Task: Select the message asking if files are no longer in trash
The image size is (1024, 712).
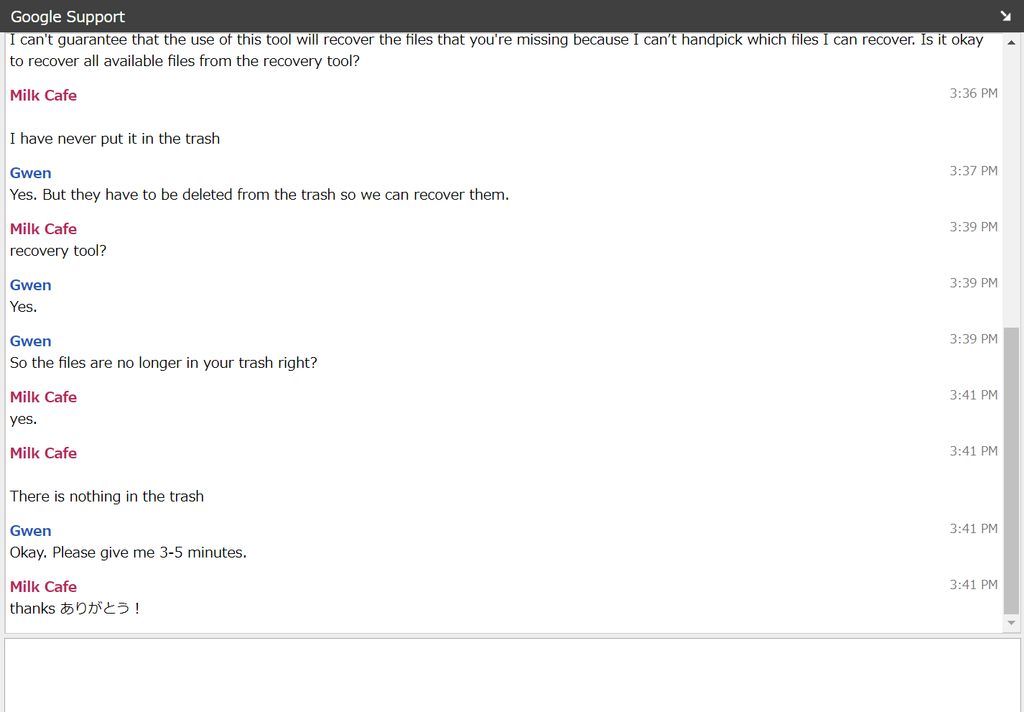Action: (x=163, y=363)
